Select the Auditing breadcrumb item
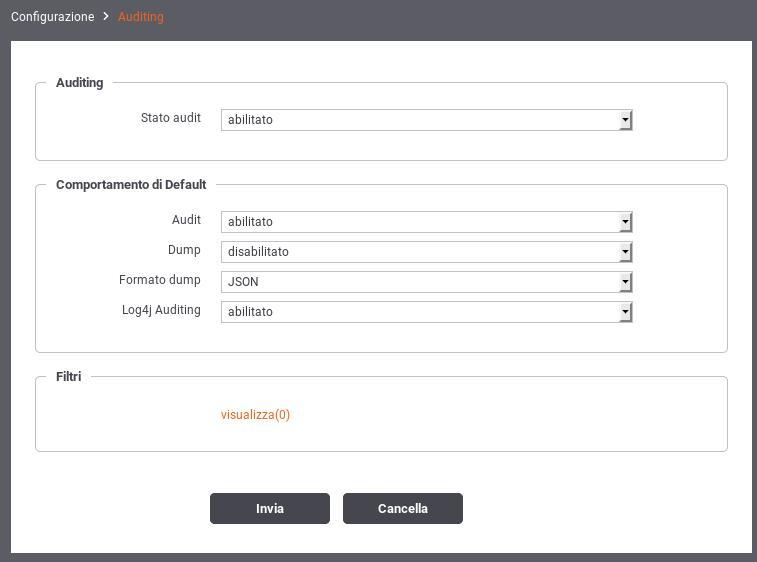The height and width of the screenshot is (562, 757). point(141,17)
